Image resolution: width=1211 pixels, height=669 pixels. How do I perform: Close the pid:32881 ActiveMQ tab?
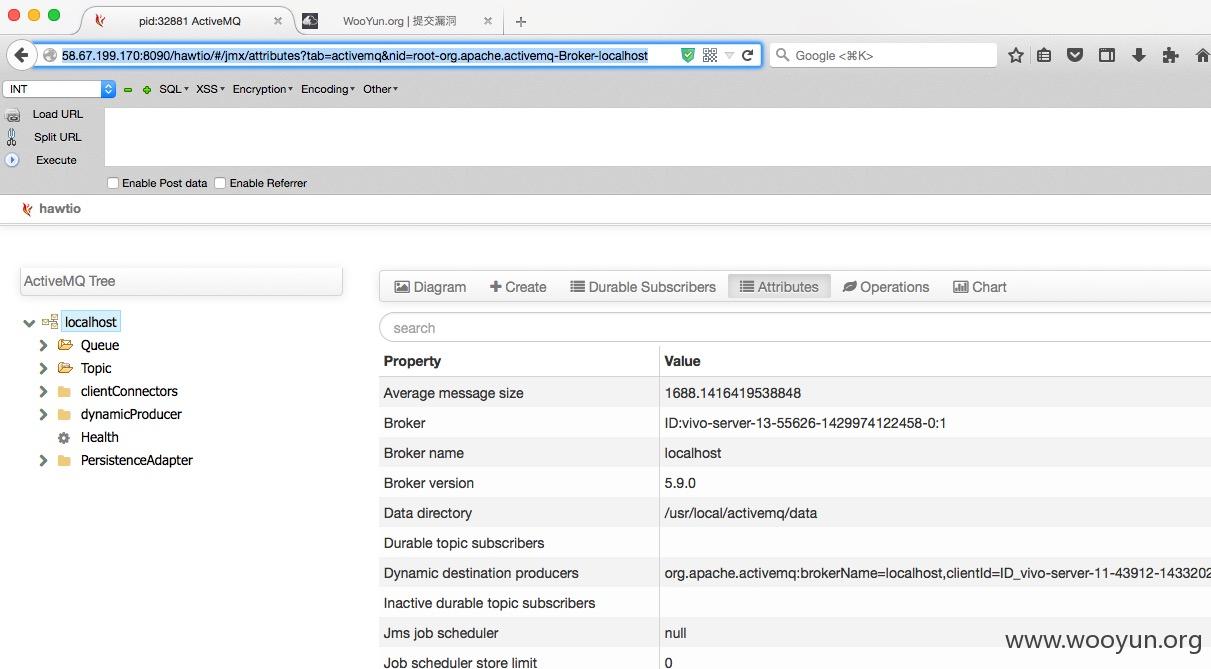click(277, 21)
